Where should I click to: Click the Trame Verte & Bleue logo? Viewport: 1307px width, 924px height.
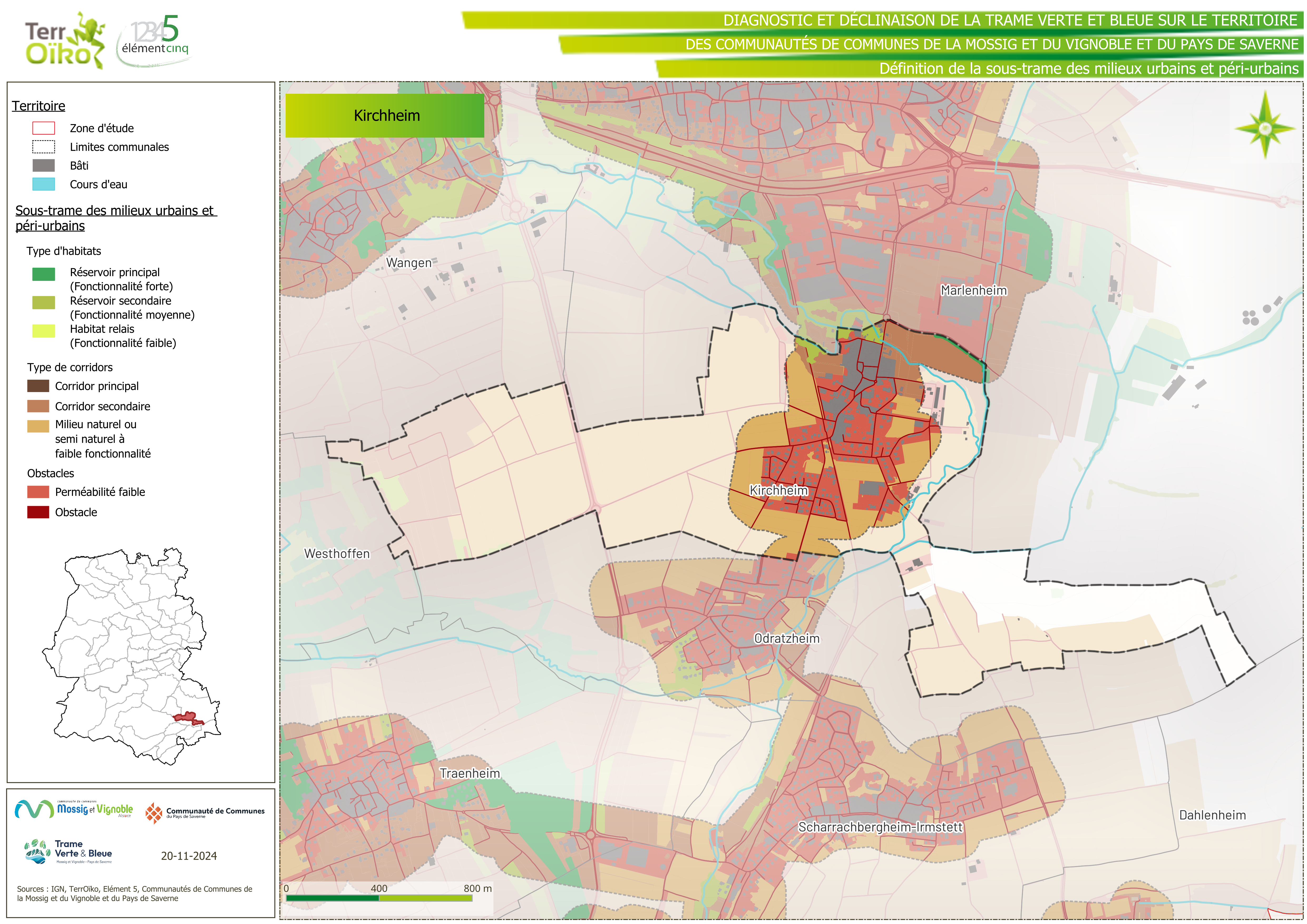pos(68,852)
